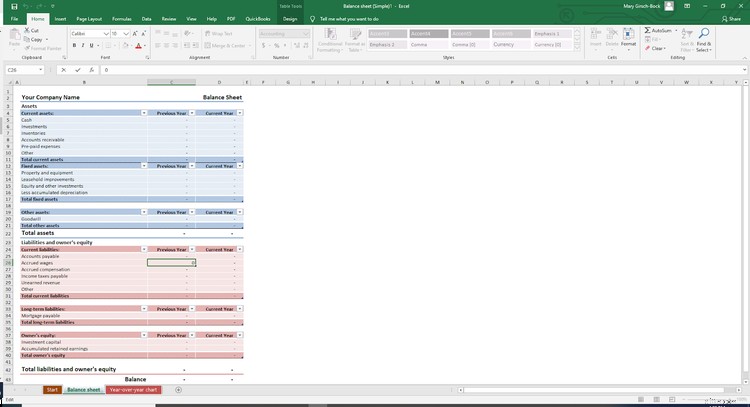Screen dimensions: 750x407
Task: Click the fill color bucket icon
Action: point(125,45)
